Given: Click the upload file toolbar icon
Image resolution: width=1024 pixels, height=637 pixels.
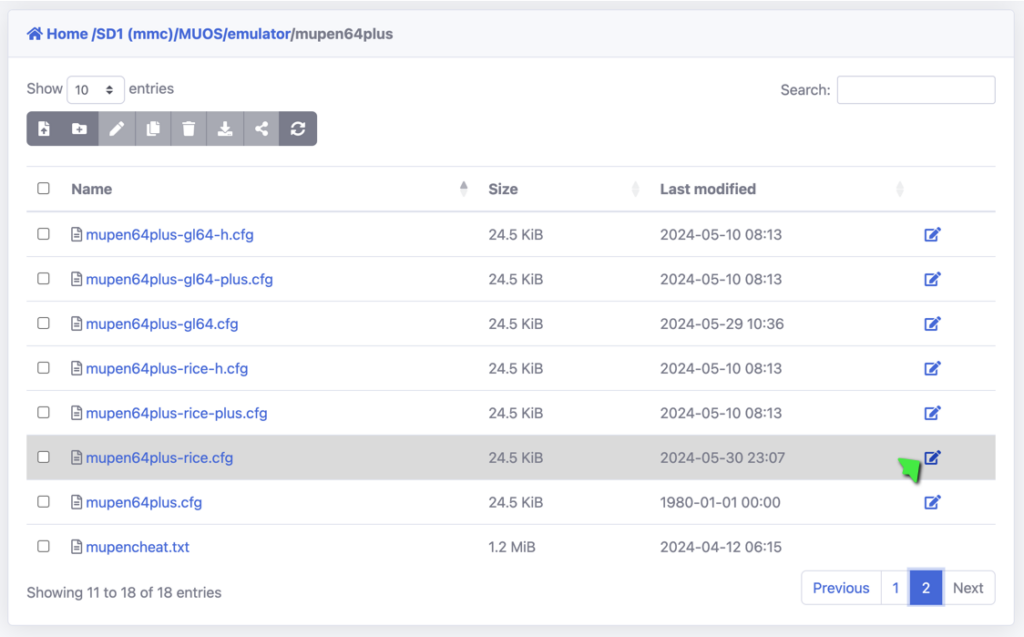Looking at the screenshot, I should click(x=44, y=129).
